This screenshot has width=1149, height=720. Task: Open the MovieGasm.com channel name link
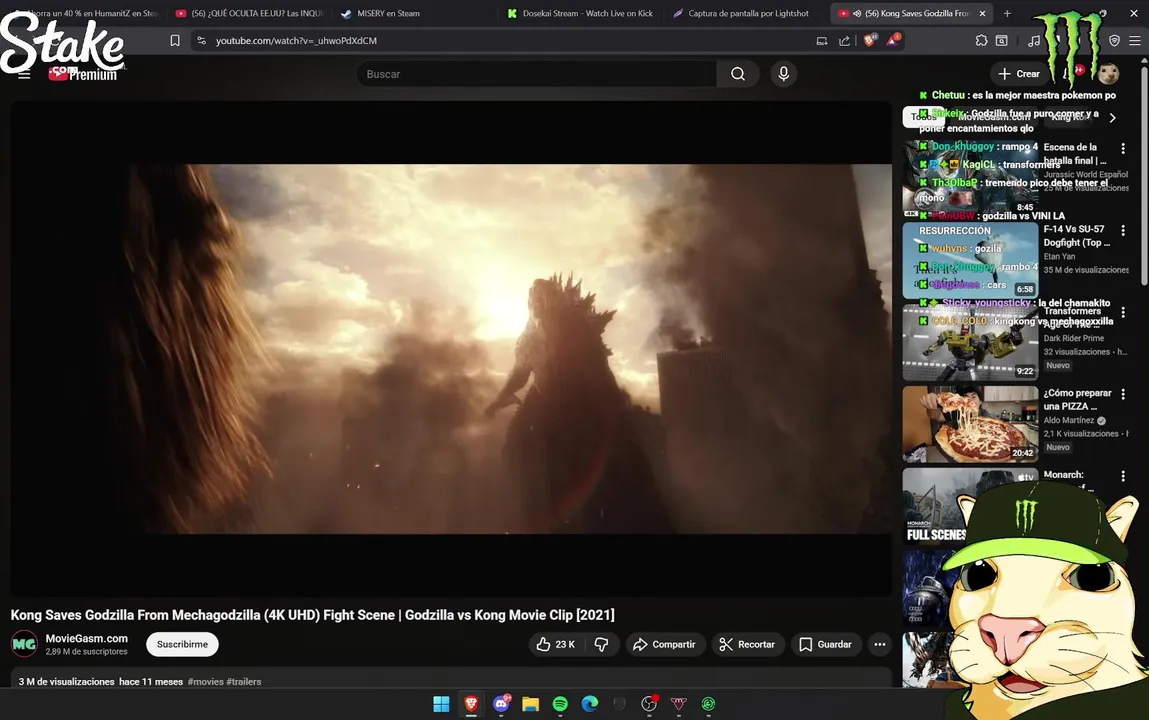pyautogui.click(x=86, y=639)
